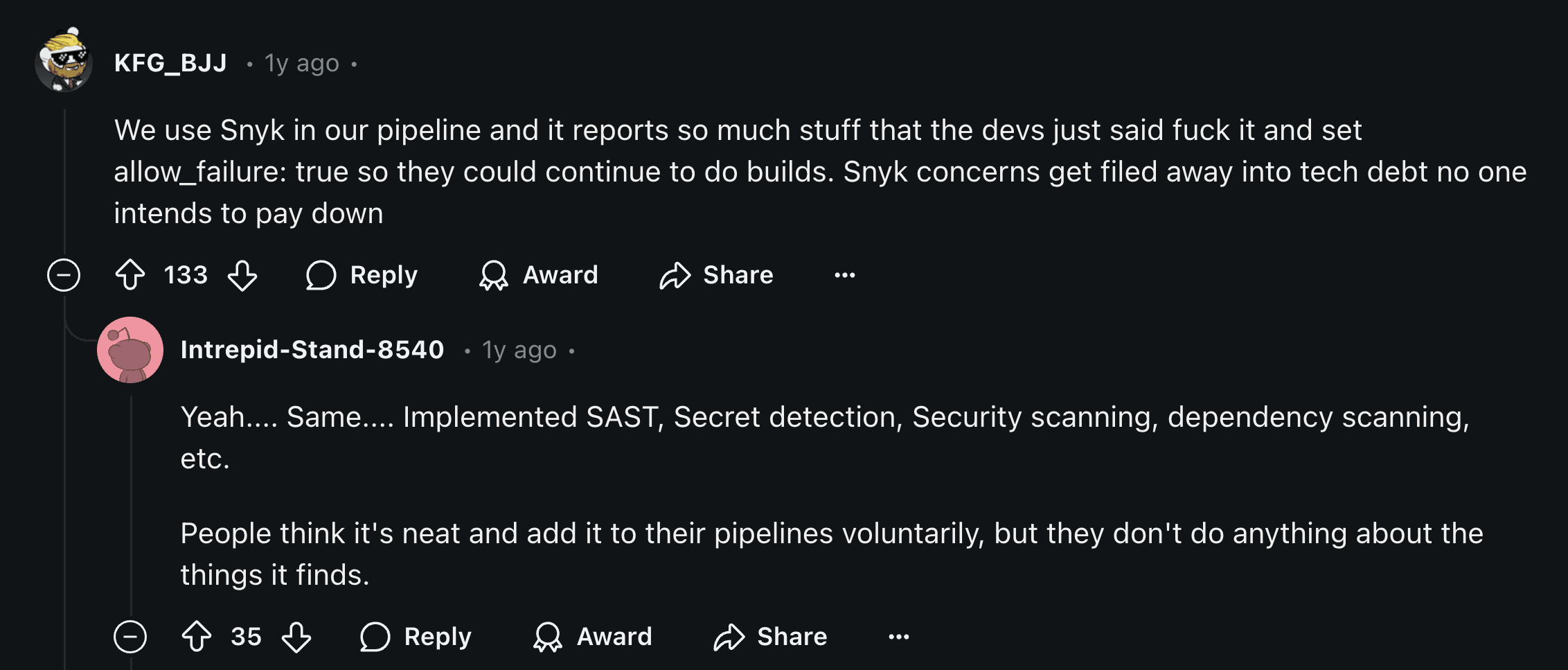
Task: Click the pink Intrepid-Stand-8540 avatar
Action: pos(130,350)
